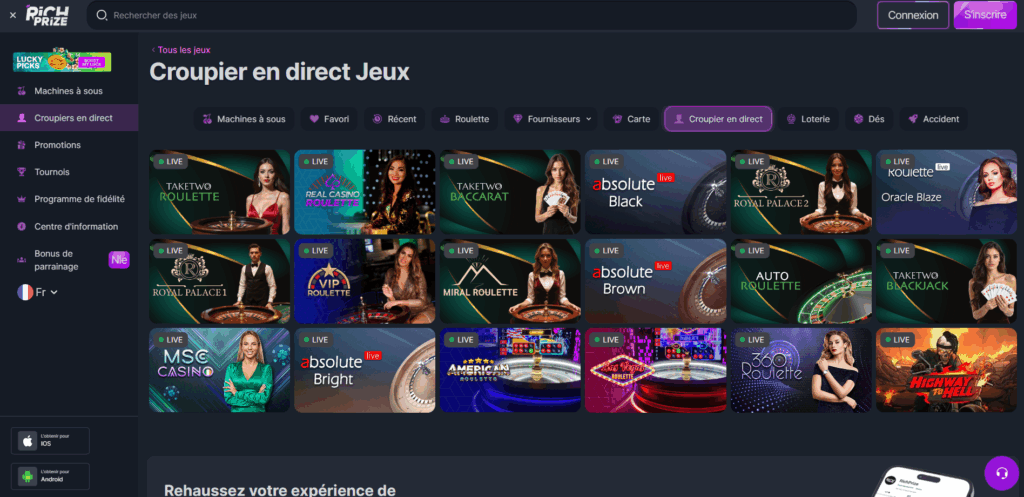Open the MSC Casino game
The height and width of the screenshot is (497, 1024).
(219, 370)
